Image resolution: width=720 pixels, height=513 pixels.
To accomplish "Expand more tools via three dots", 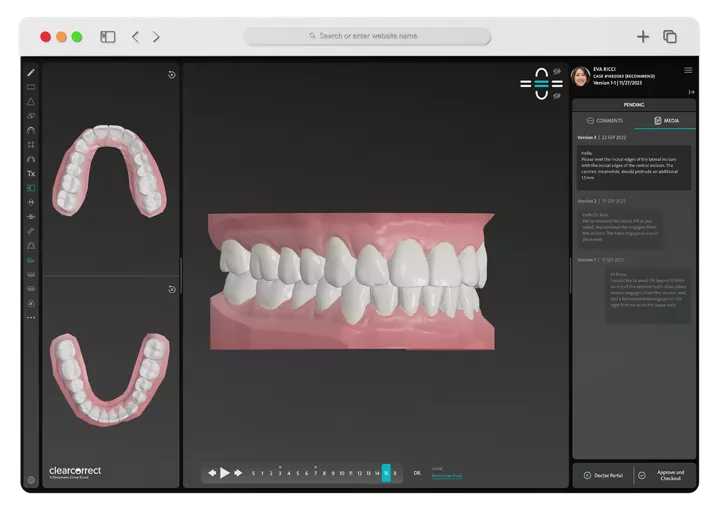I will (31, 317).
